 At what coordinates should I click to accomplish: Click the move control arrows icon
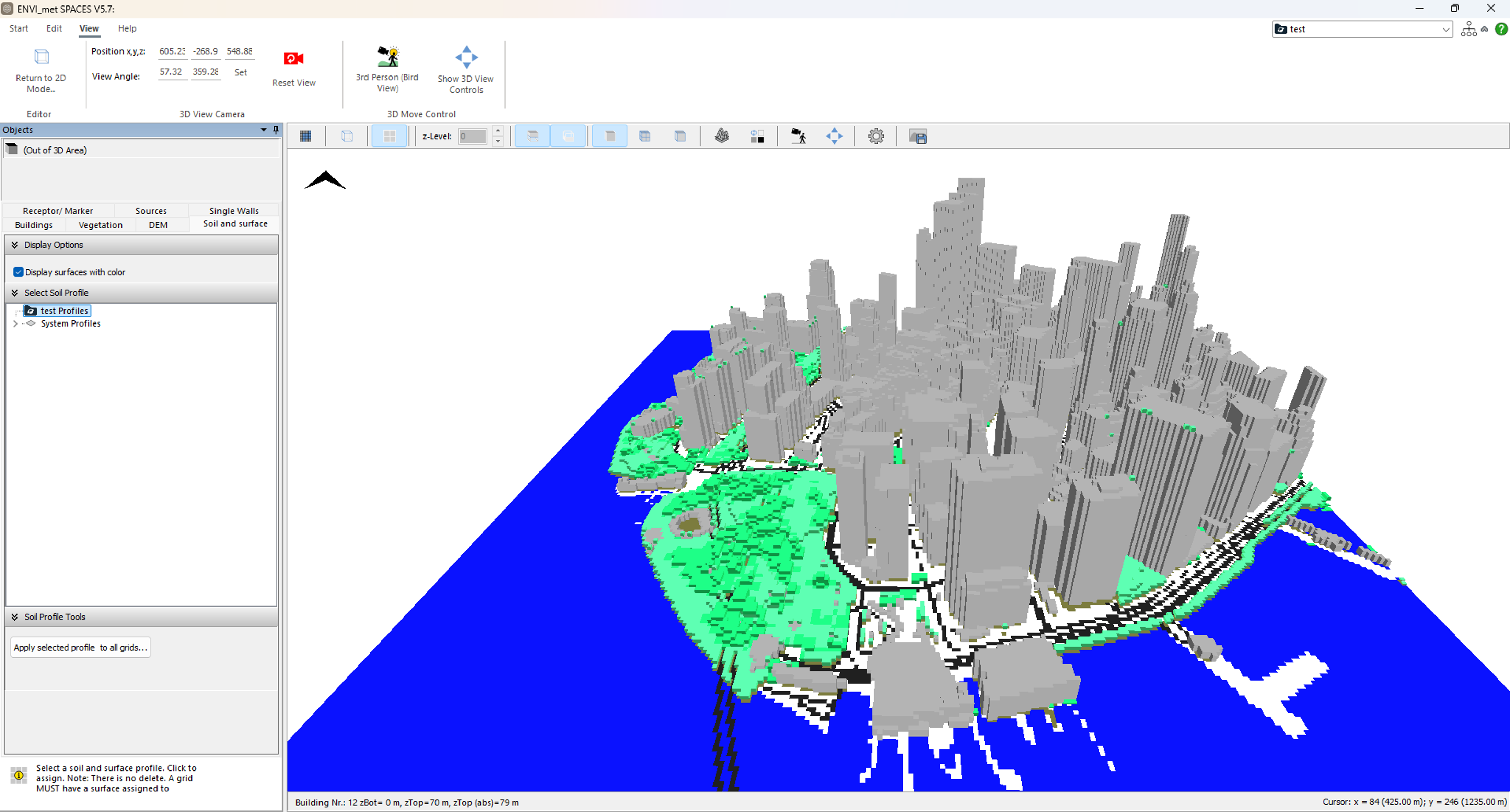tap(835, 136)
